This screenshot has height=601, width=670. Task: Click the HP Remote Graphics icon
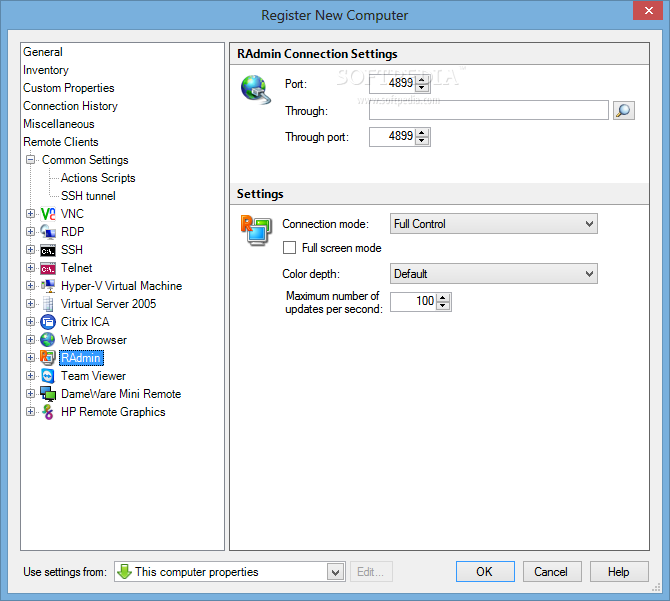(x=48, y=412)
